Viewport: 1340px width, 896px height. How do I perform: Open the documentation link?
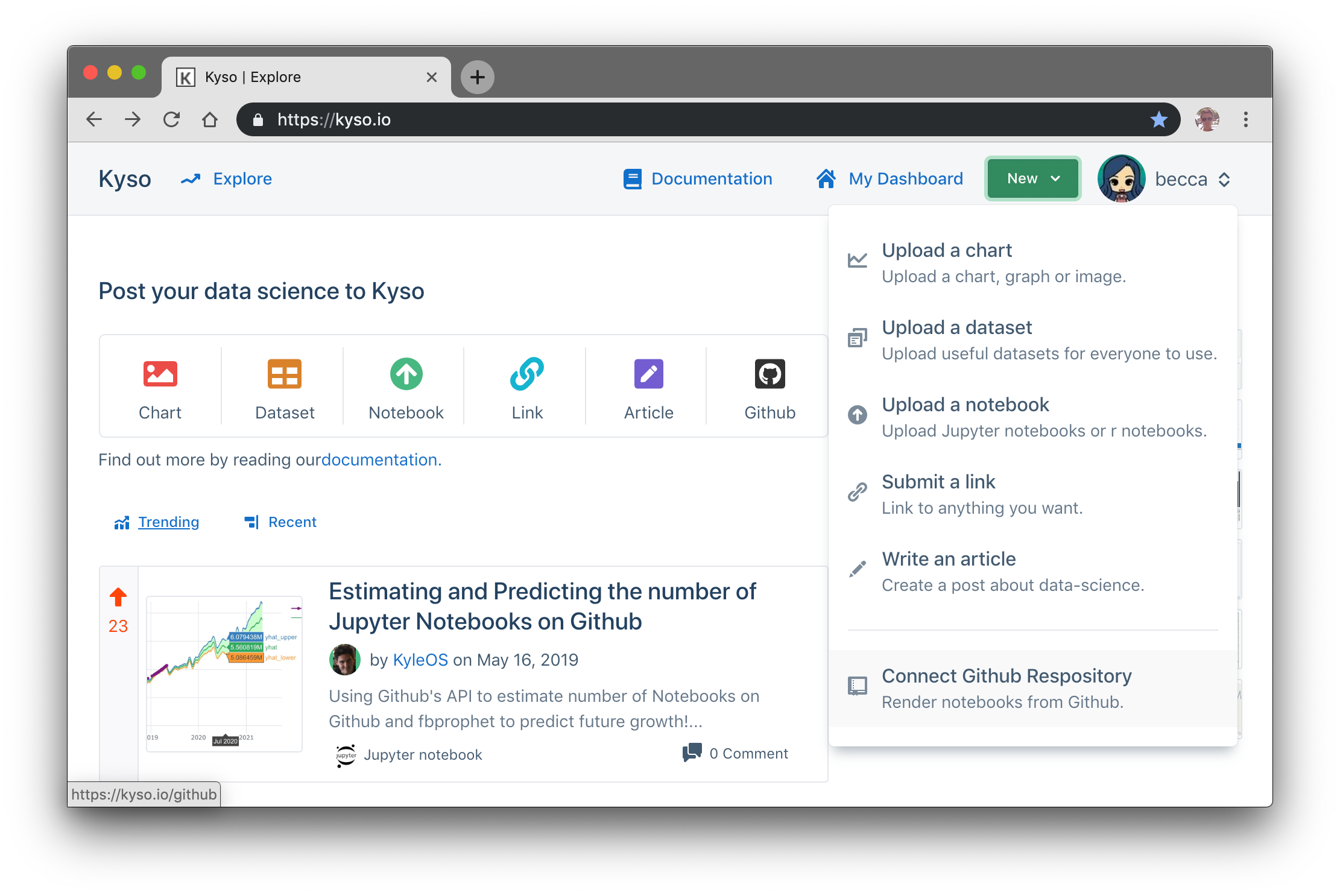tap(381, 459)
